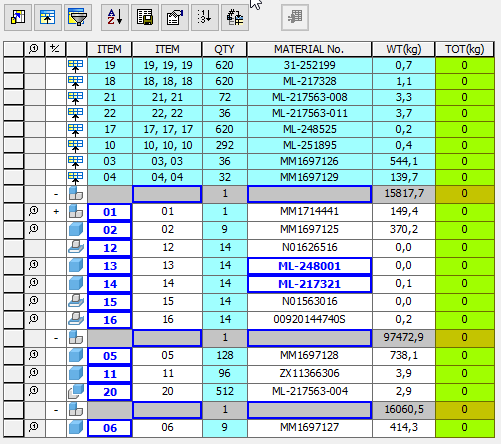Click the item number table update icon
The height and width of the screenshot is (444, 501).
tap(235, 17)
